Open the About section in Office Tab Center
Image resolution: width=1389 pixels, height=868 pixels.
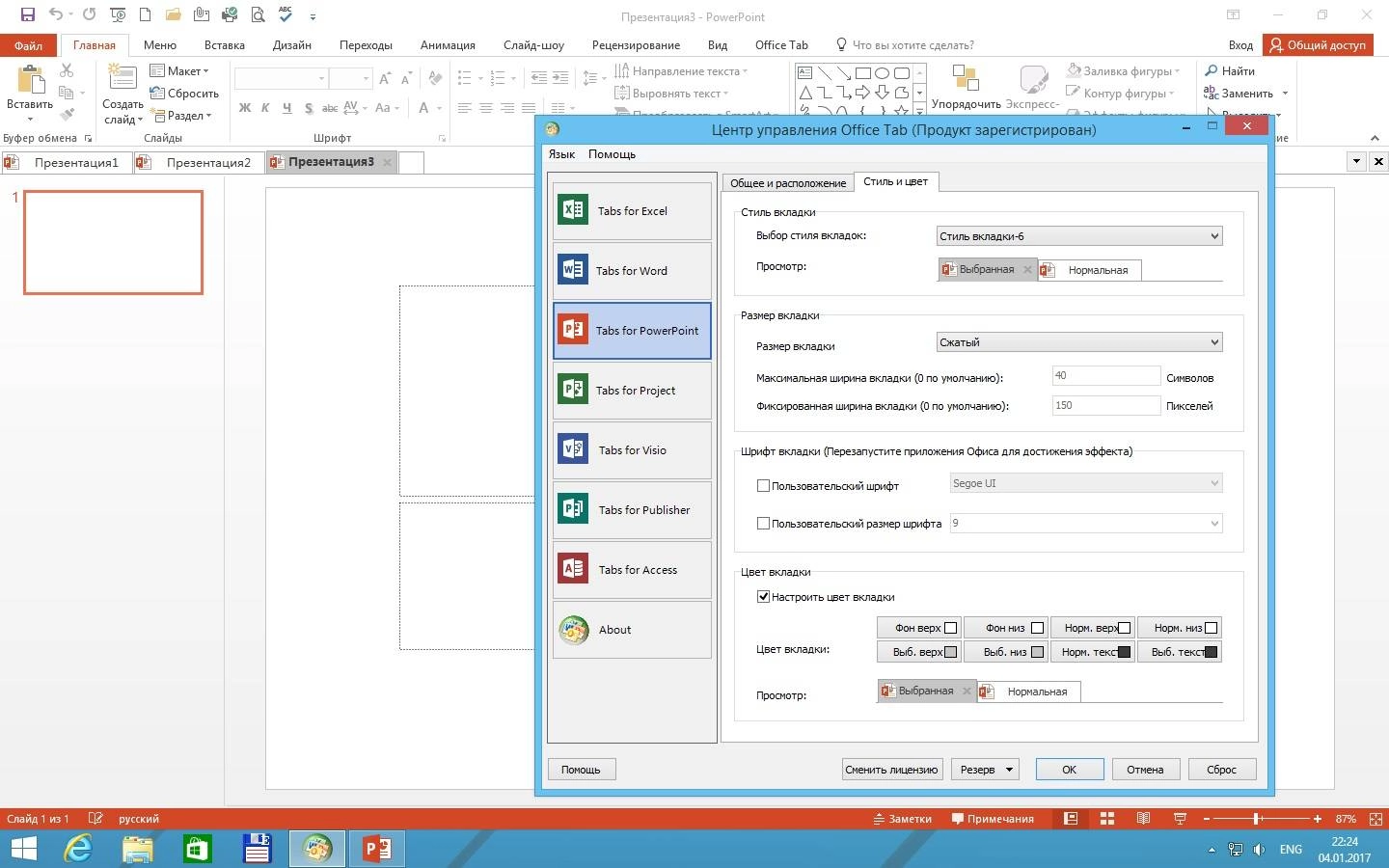point(633,629)
